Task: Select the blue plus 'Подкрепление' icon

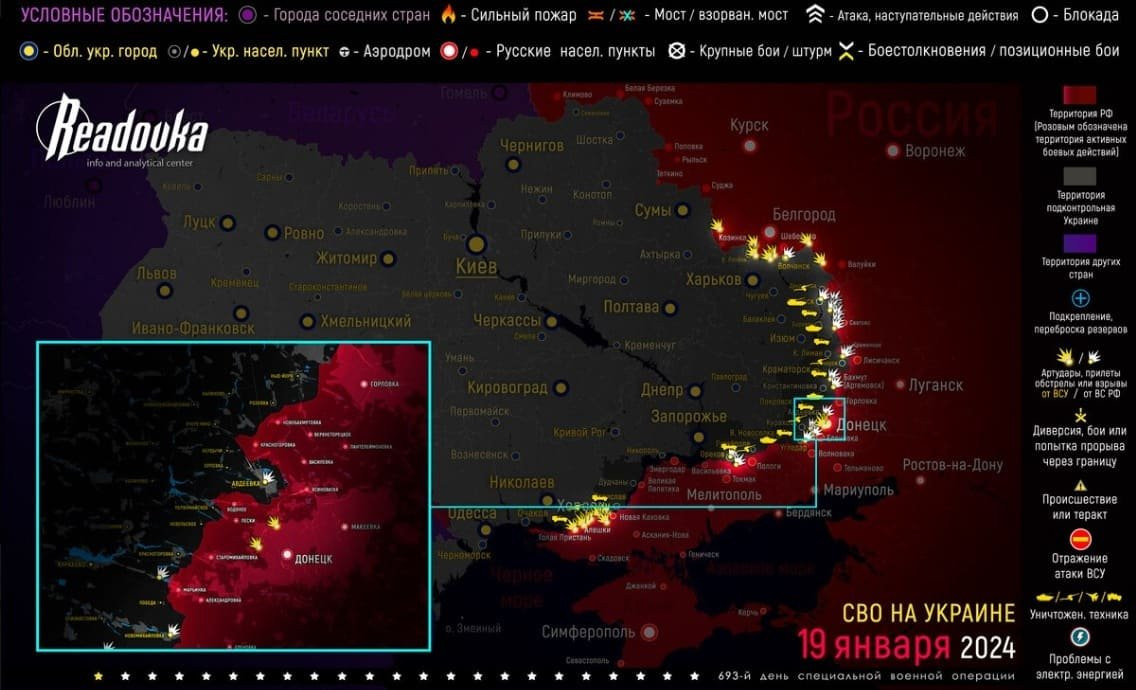Action: (1080, 298)
